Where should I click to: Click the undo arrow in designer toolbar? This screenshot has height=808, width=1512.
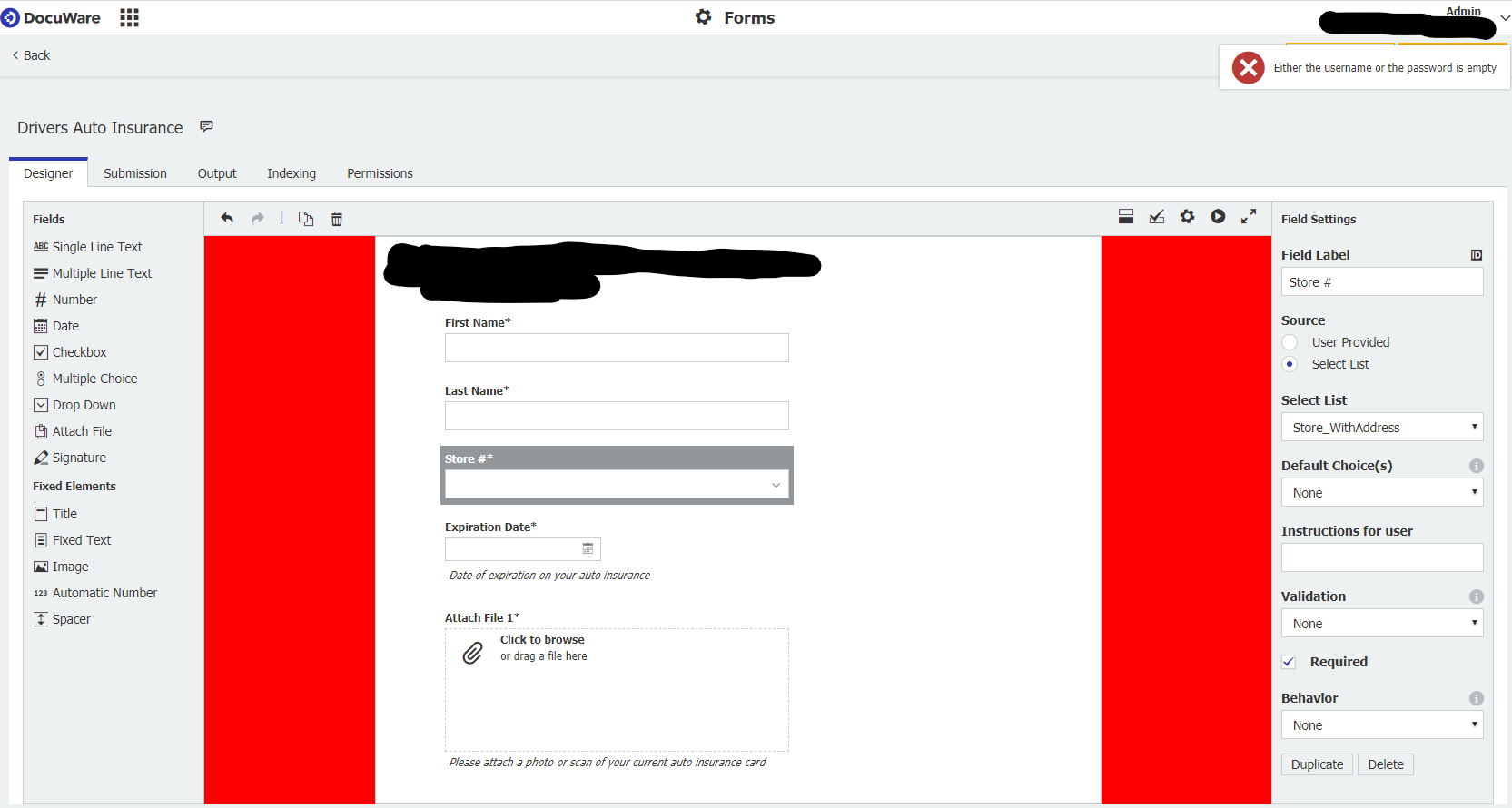pos(227,219)
